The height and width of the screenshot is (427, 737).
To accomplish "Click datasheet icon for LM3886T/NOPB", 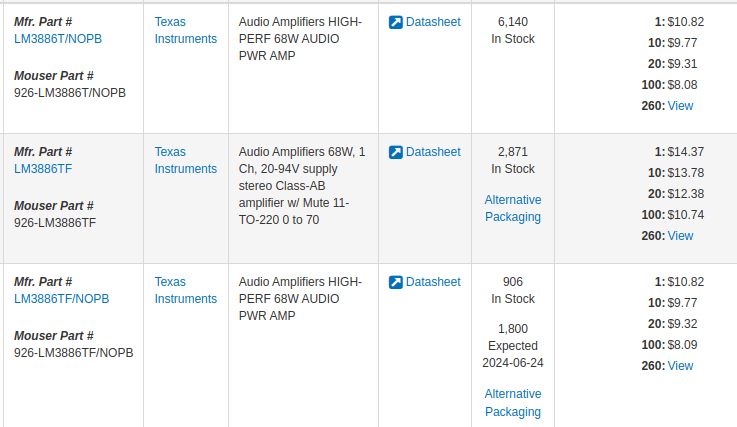I will pyautogui.click(x=396, y=22).
